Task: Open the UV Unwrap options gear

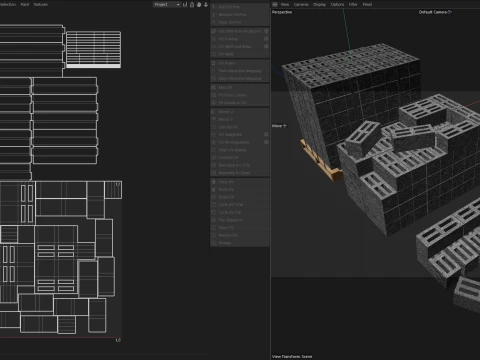Action: [x=266, y=39]
